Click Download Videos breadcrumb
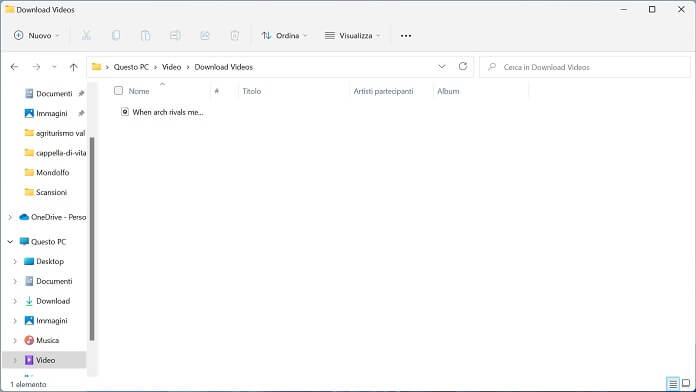696x392 pixels. pos(223,67)
